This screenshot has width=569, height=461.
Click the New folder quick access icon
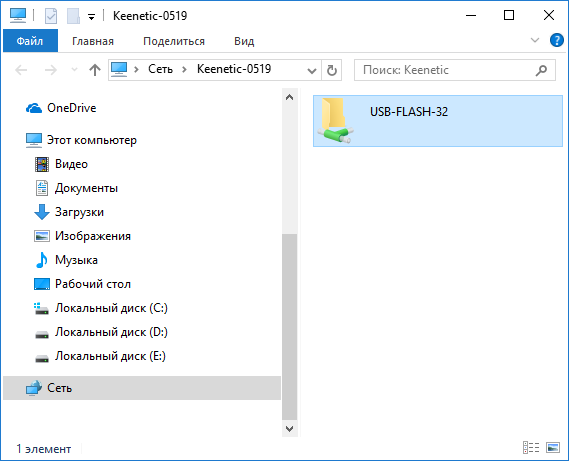coord(73,16)
